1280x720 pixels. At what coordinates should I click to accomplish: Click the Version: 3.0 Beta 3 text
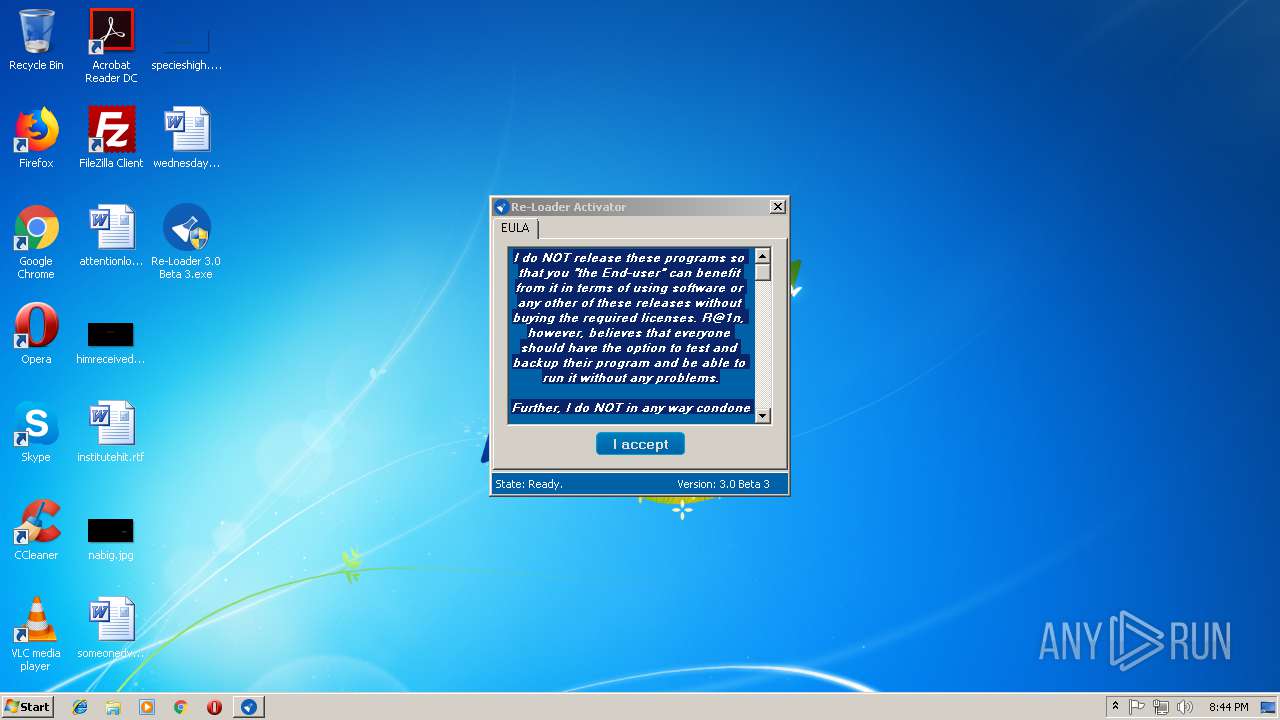723,484
